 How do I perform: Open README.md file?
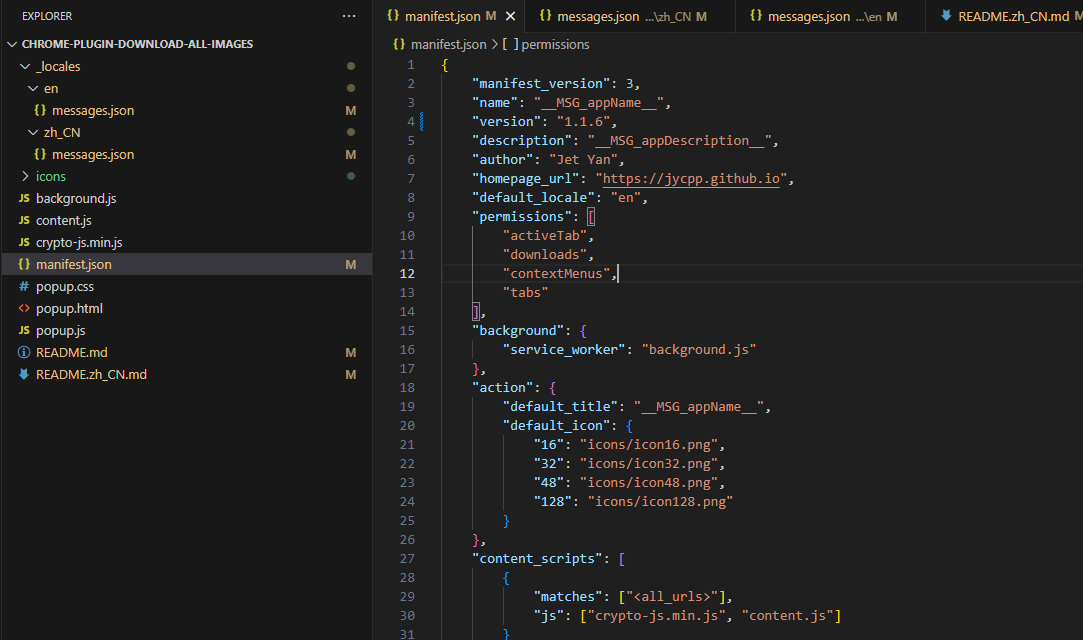click(x=72, y=353)
